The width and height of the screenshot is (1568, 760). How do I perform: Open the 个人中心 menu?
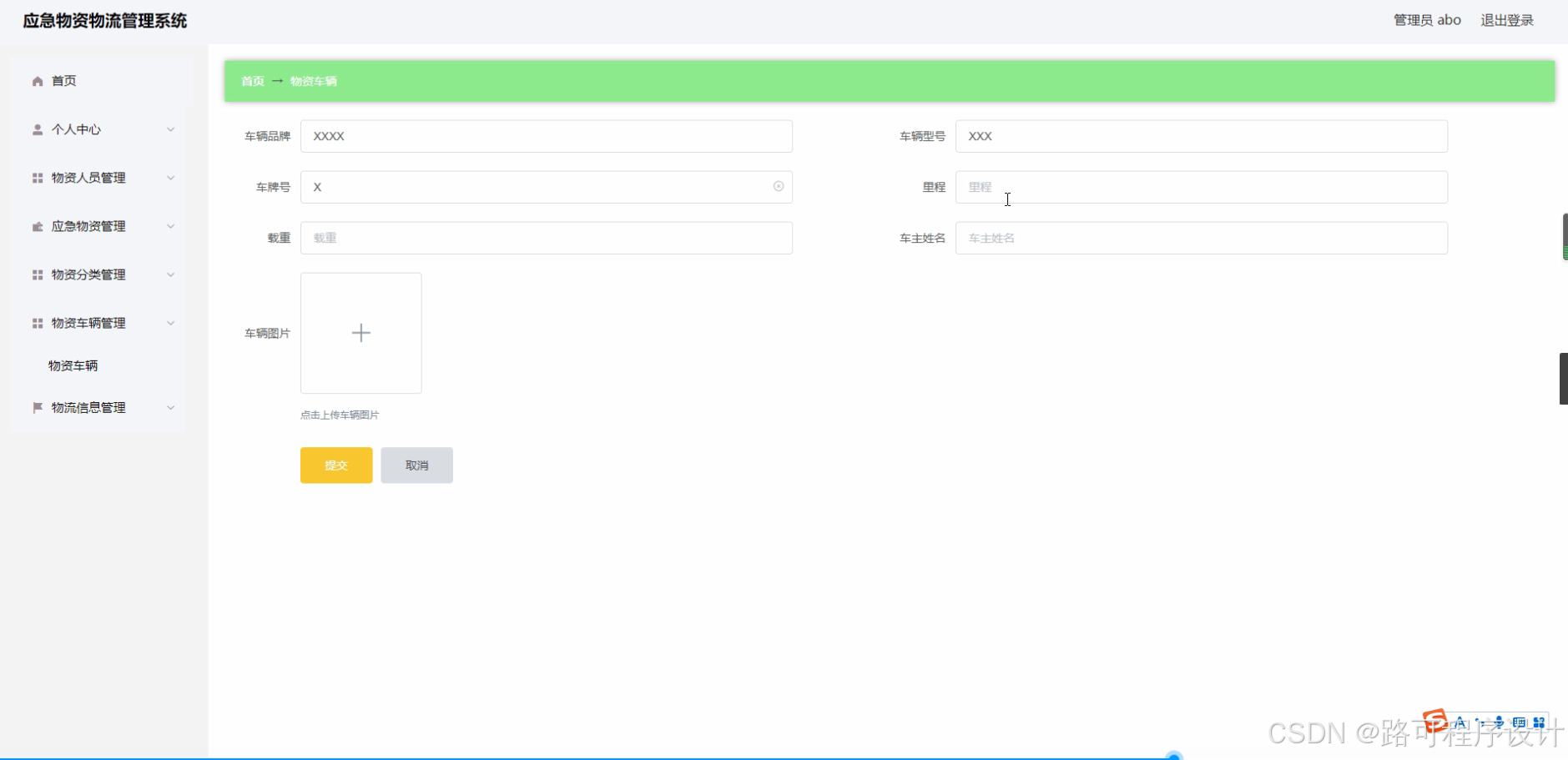click(98, 129)
